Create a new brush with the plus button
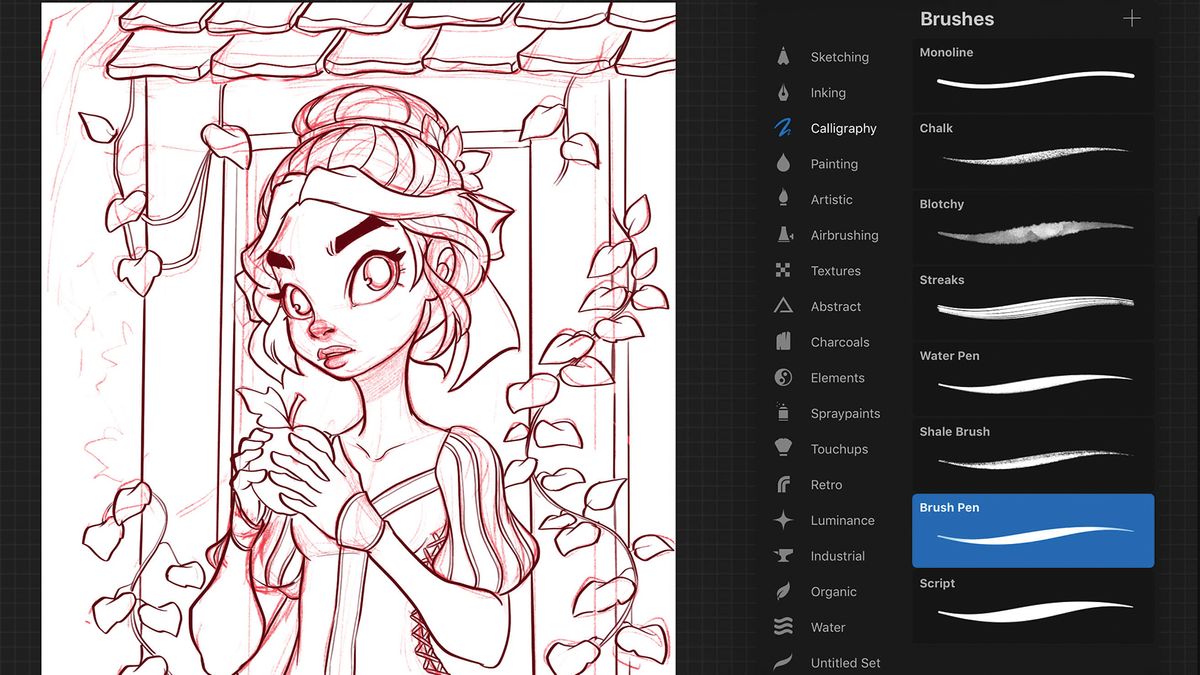The height and width of the screenshot is (675, 1200). 1131,18
